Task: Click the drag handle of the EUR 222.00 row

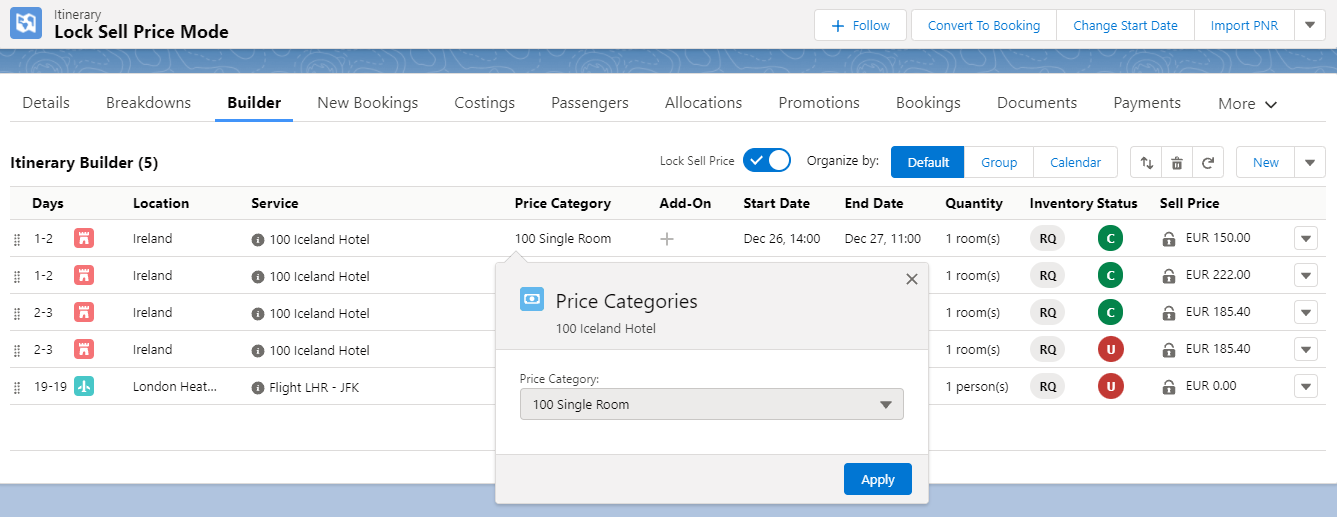Action: [x=17, y=277]
